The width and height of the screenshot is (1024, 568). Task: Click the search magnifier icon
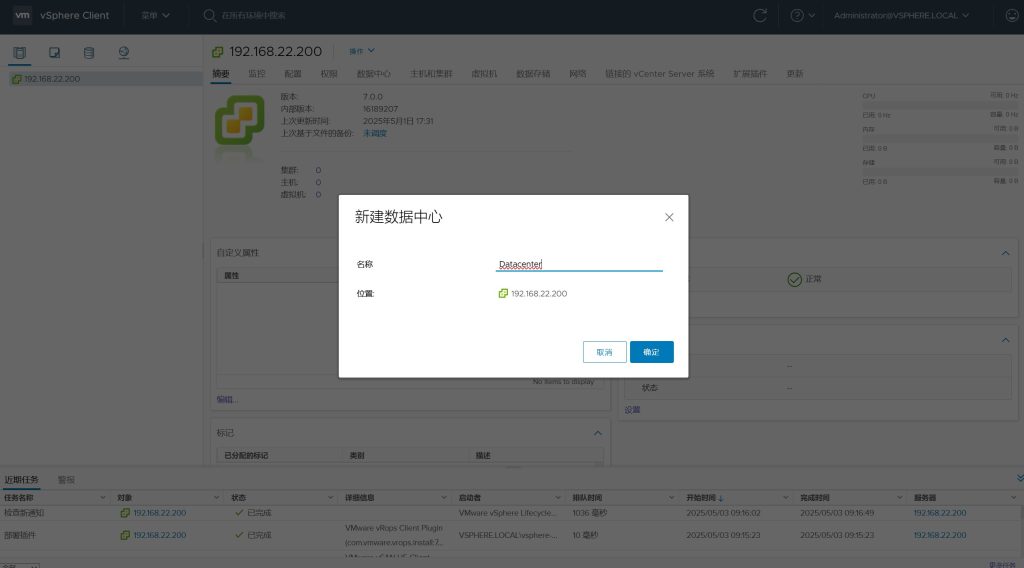[x=210, y=15]
